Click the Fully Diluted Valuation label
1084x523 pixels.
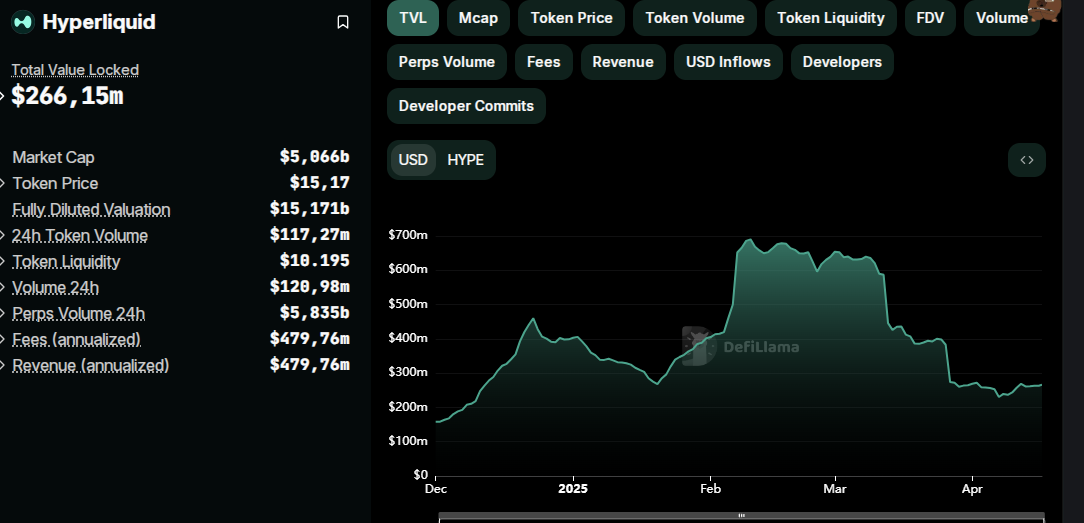[x=91, y=209]
